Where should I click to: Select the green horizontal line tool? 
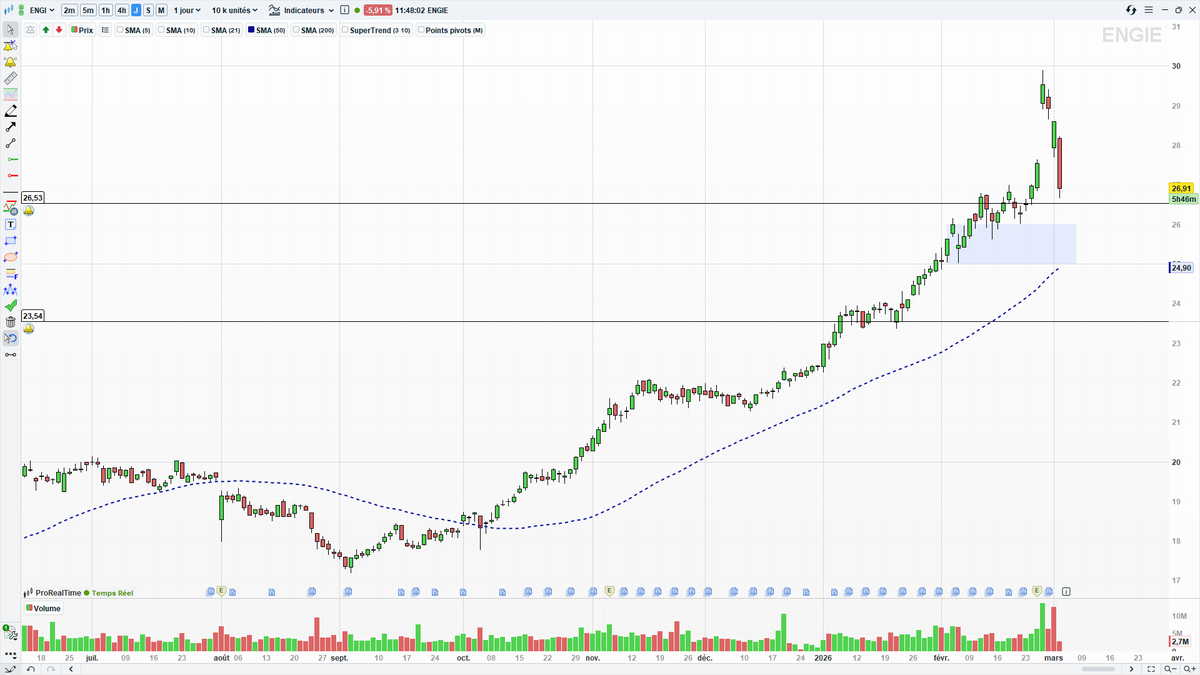(x=11, y=159)
